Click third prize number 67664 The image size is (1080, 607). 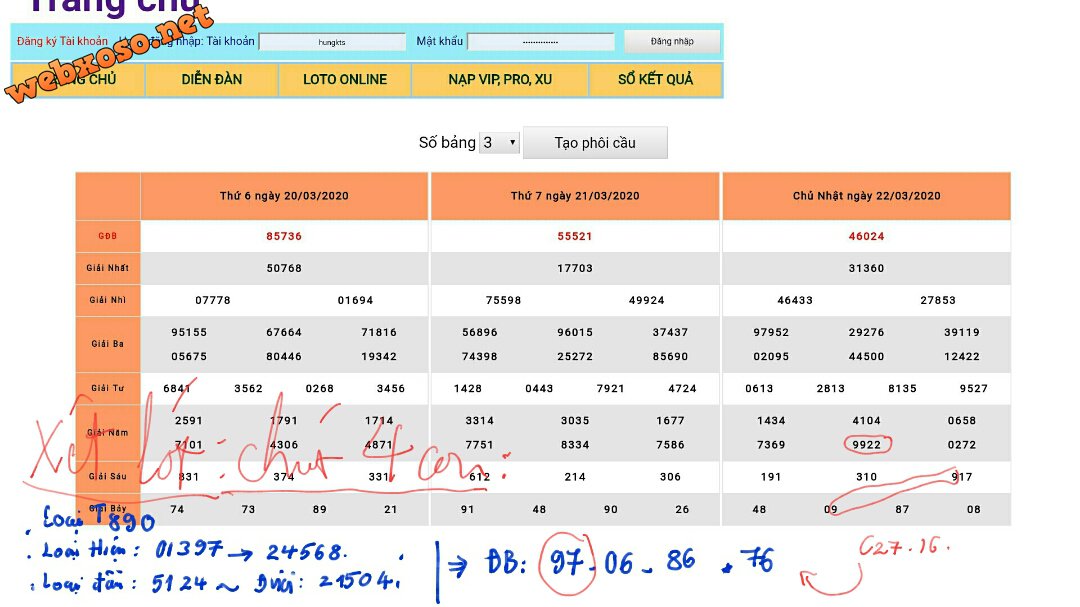click(x=284, y=332)
